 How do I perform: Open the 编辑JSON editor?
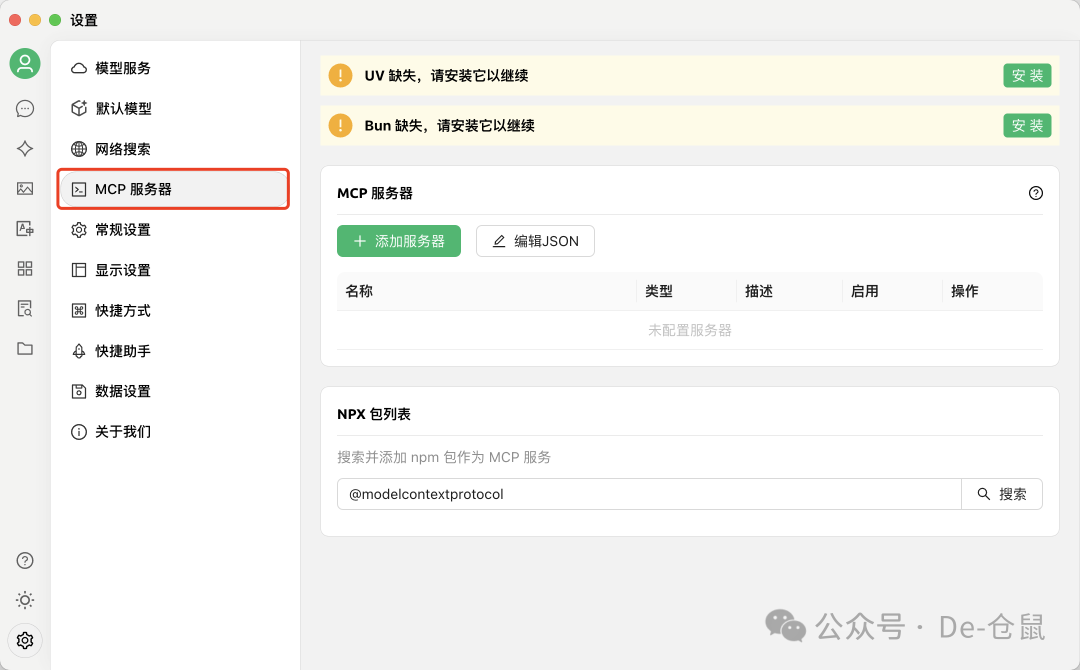coord(535,241)
